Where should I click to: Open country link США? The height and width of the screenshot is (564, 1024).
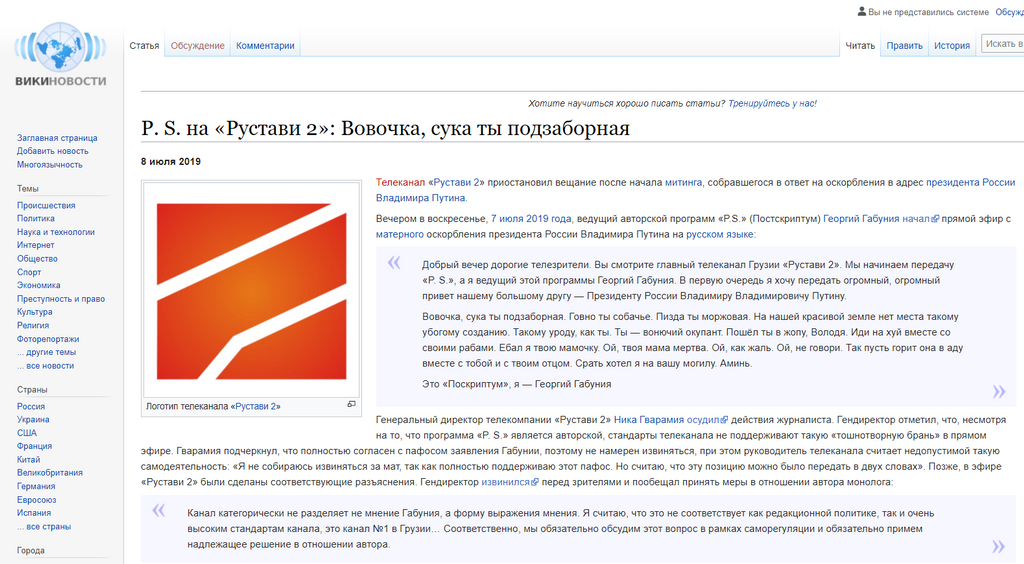[27, 433]
